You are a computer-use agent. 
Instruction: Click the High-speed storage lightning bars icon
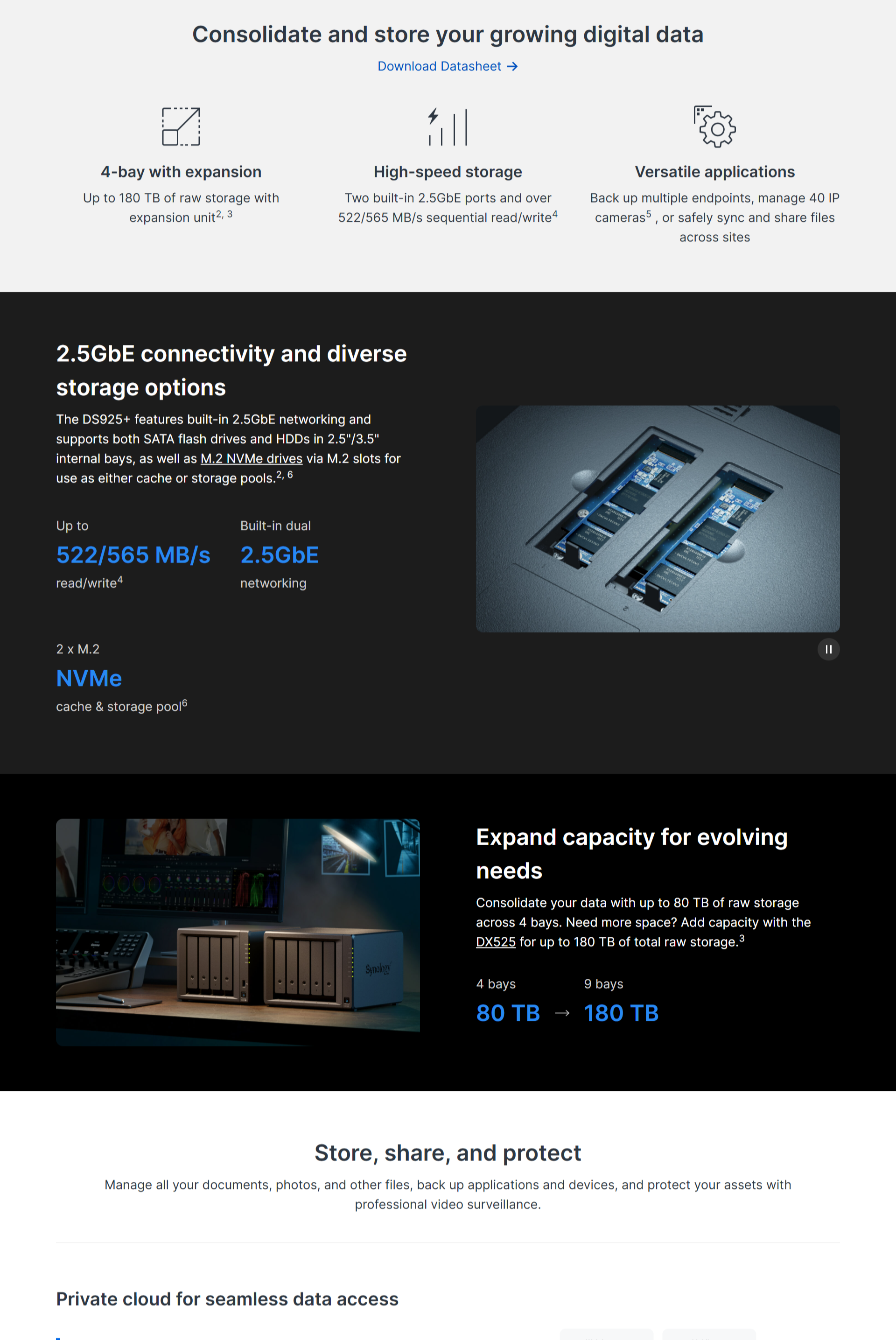(448, 126)
